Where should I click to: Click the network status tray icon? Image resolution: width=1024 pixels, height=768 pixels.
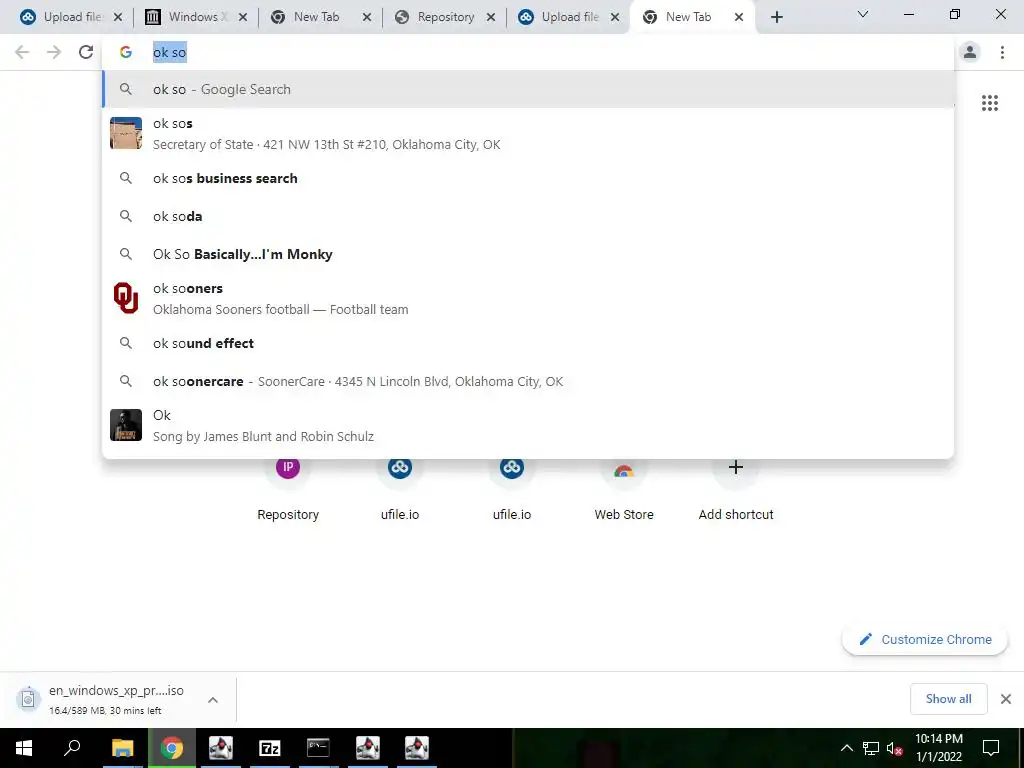(871, 748)
